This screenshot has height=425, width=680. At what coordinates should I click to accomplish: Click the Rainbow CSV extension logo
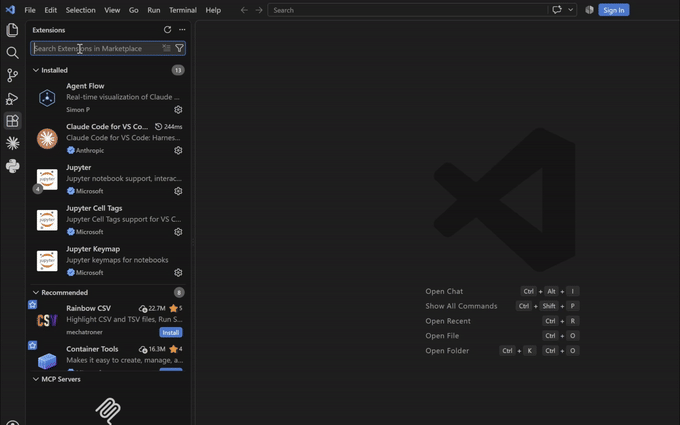tap(47, 320)
